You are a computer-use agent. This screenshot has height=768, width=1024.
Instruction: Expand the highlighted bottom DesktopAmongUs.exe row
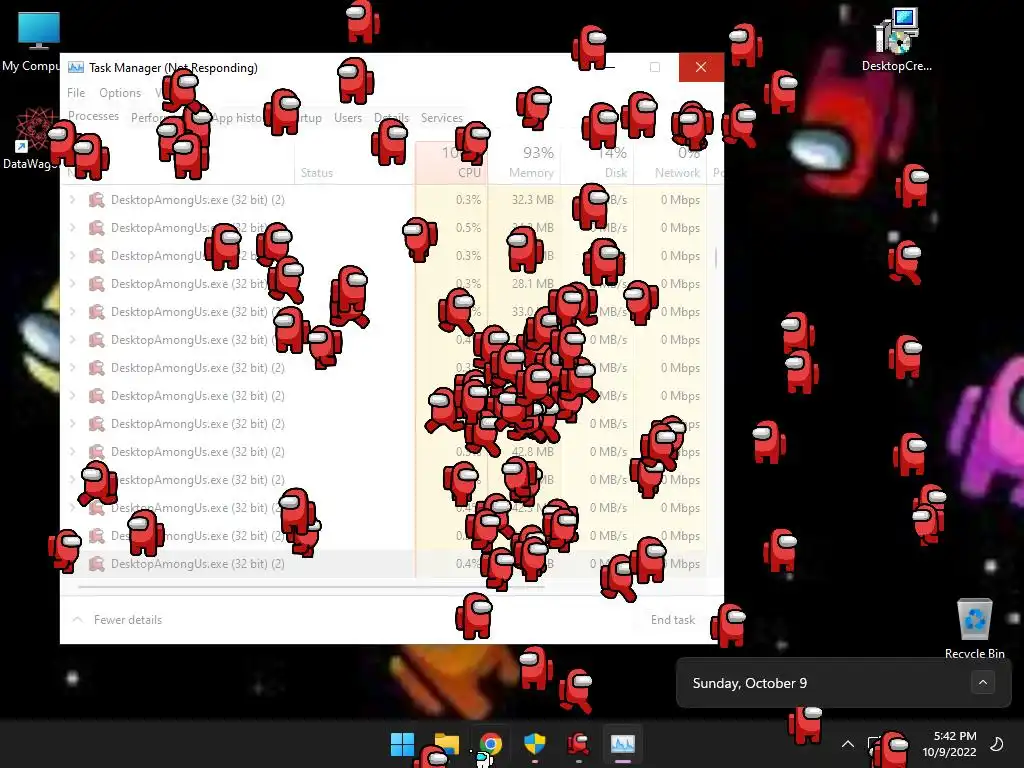72,564
